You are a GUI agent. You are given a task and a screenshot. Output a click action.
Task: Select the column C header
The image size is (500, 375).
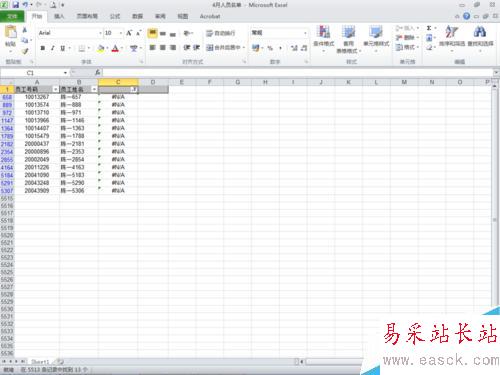118,82
